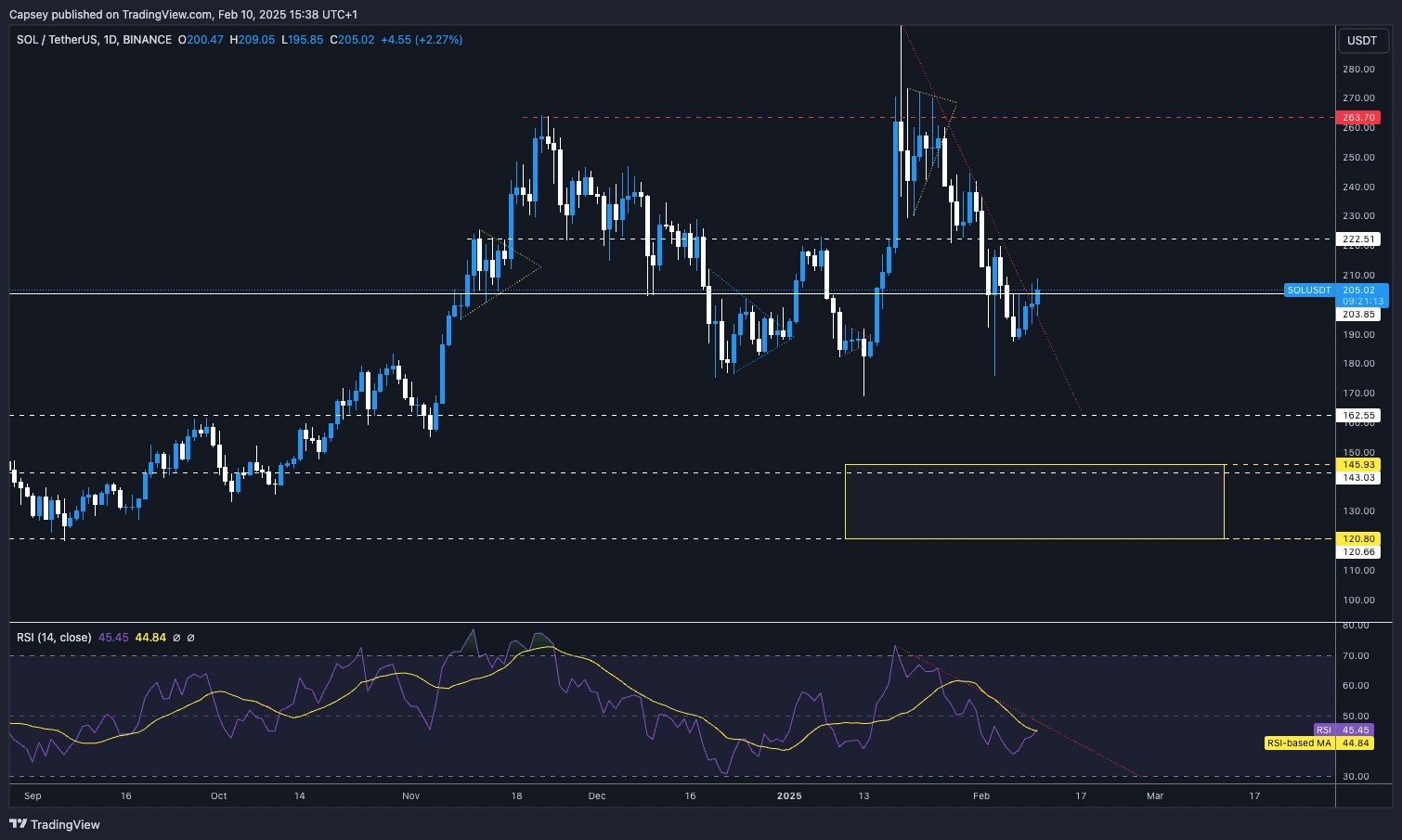Click the first ø icon in the RSI legend
The height and width of the screenshot is (840, 1402).
click(176, 638)
